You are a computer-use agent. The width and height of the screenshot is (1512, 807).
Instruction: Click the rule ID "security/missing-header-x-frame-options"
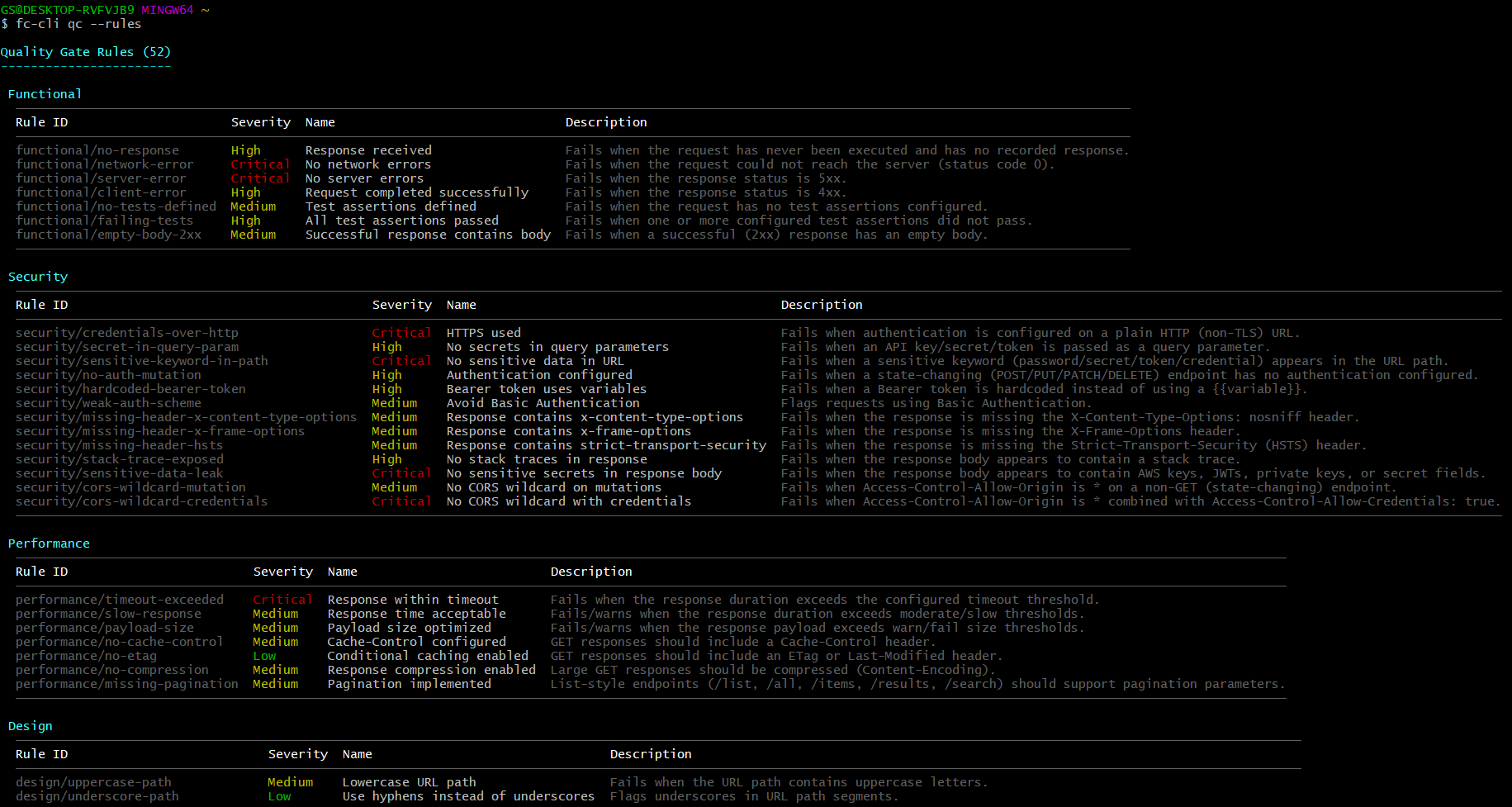tap(160, 431)
